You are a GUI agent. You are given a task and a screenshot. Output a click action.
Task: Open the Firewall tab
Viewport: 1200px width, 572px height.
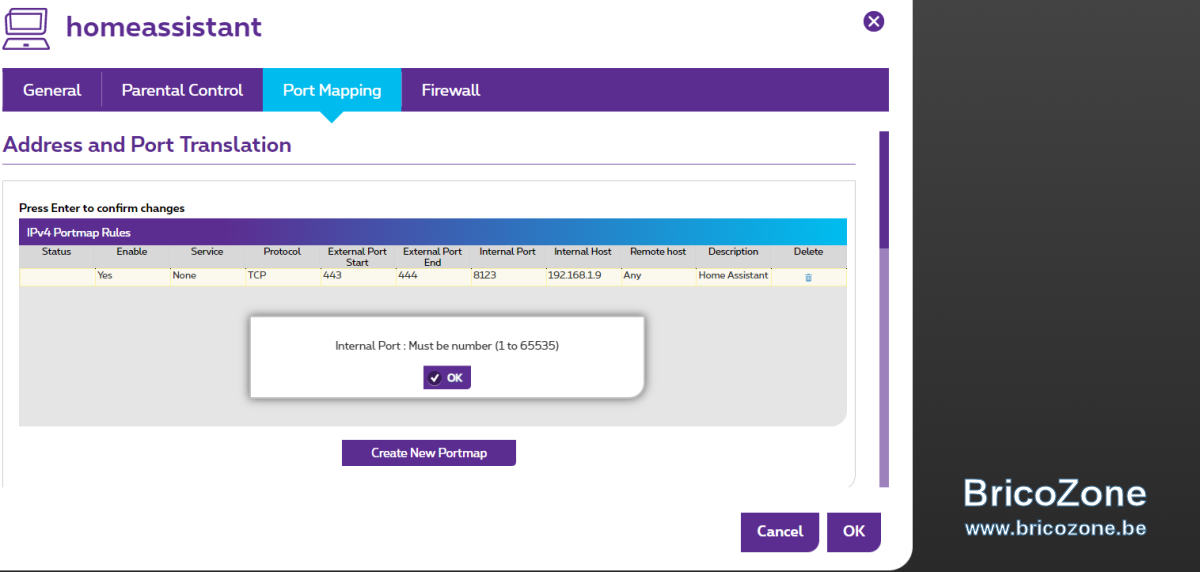pos(451,90)
